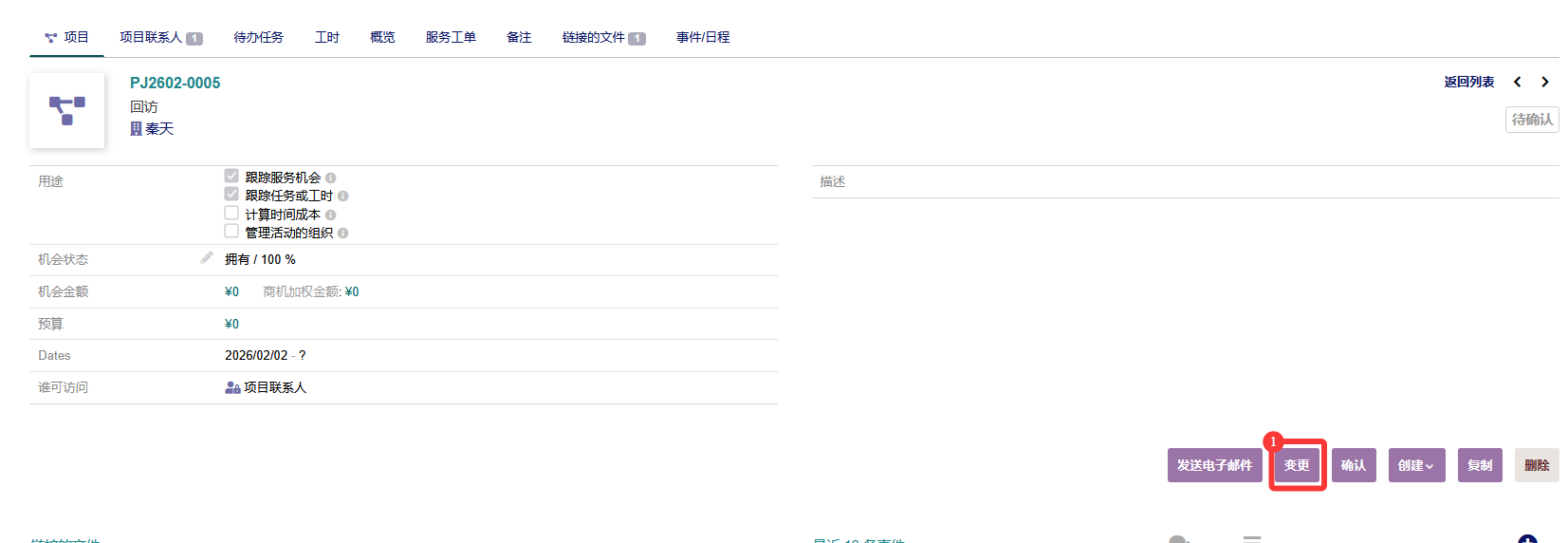Click the pencil icon beside 机会状态

click(207, 258)
